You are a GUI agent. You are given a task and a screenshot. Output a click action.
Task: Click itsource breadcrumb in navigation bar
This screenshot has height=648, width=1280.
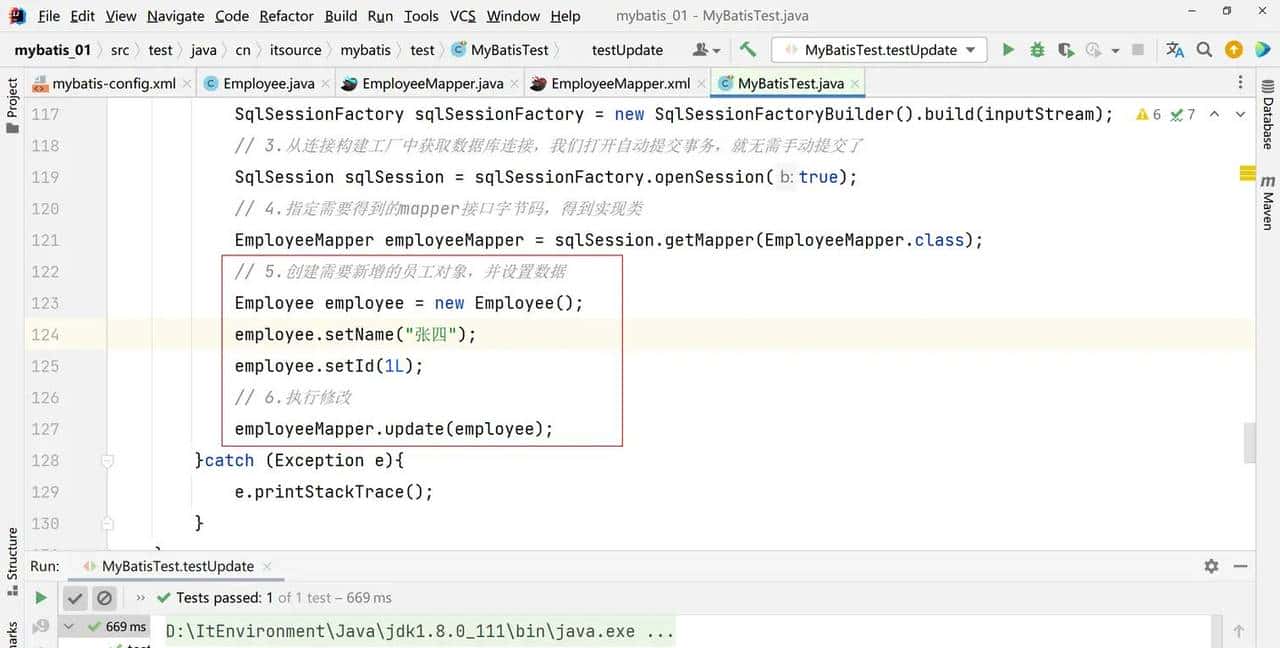point(294,50)
